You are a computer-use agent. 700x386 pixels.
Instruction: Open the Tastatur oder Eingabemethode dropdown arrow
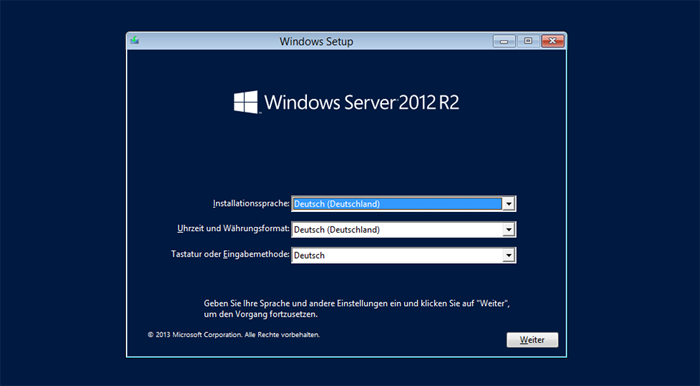pos(508,256)
